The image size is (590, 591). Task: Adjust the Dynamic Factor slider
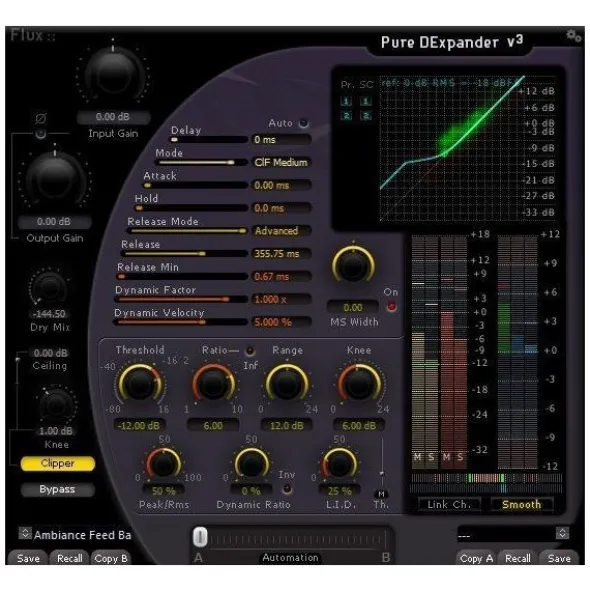[x=181, y=299]
